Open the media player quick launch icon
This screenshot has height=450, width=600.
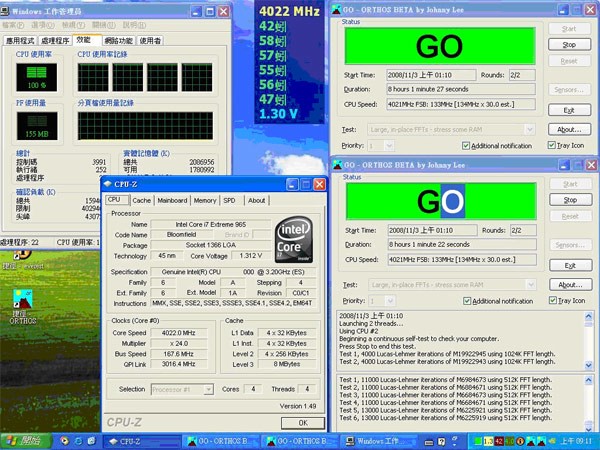tap(65, 441)
